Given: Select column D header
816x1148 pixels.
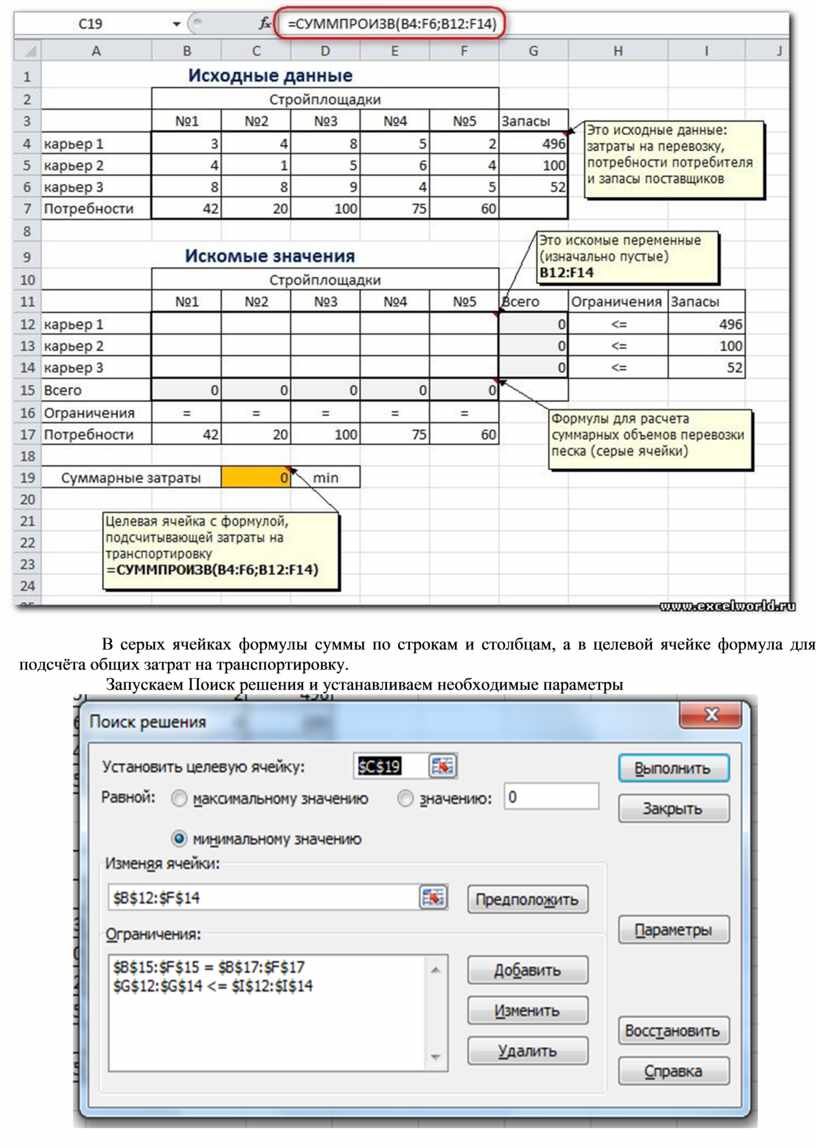Looking at the screenshot, I should pos(326,50).
